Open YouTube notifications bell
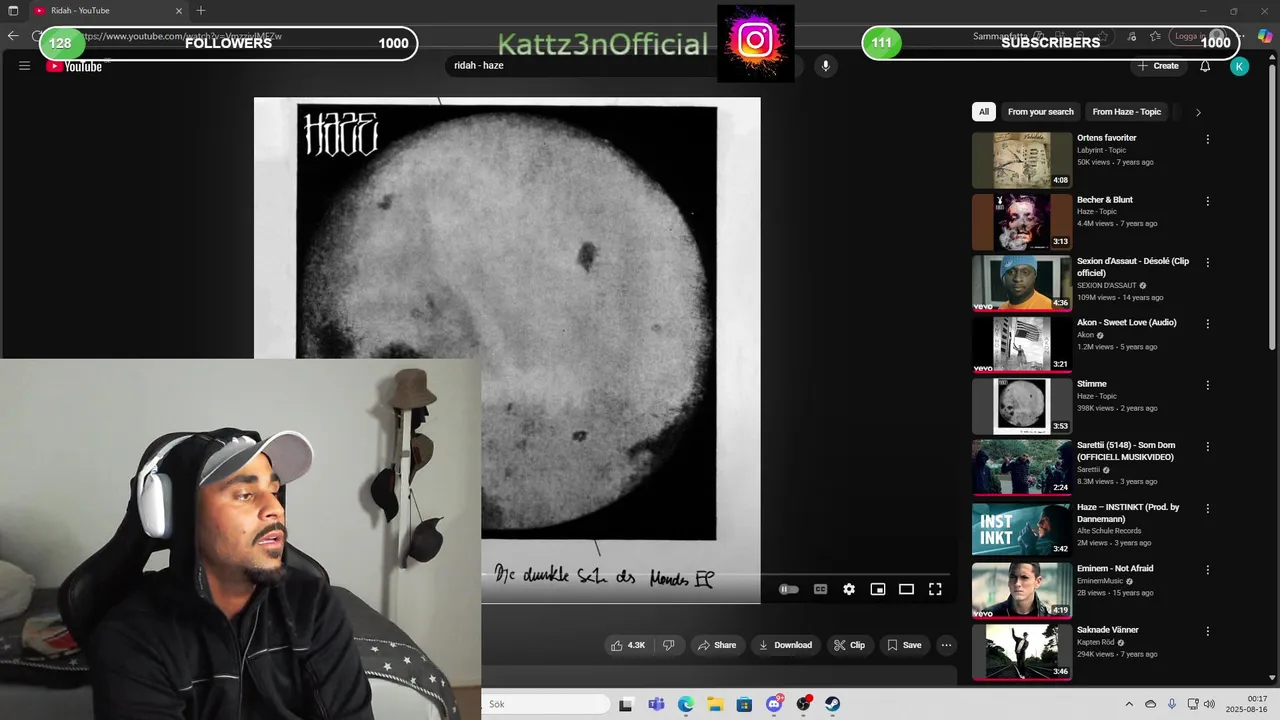1280x720 pixels. point(1205,66)
